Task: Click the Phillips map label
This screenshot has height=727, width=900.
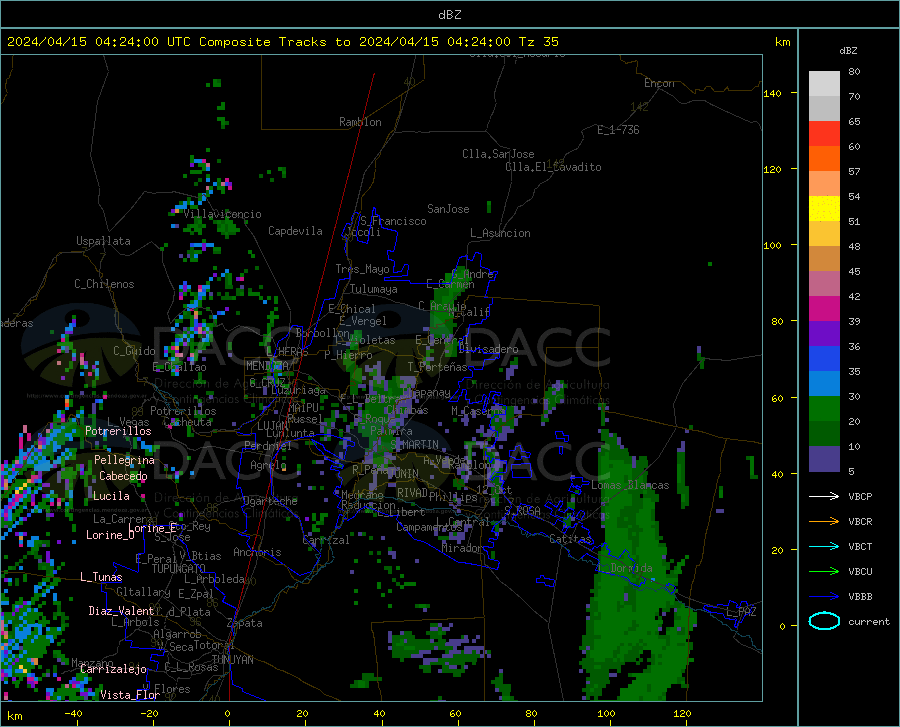Action: coord(453,497)
